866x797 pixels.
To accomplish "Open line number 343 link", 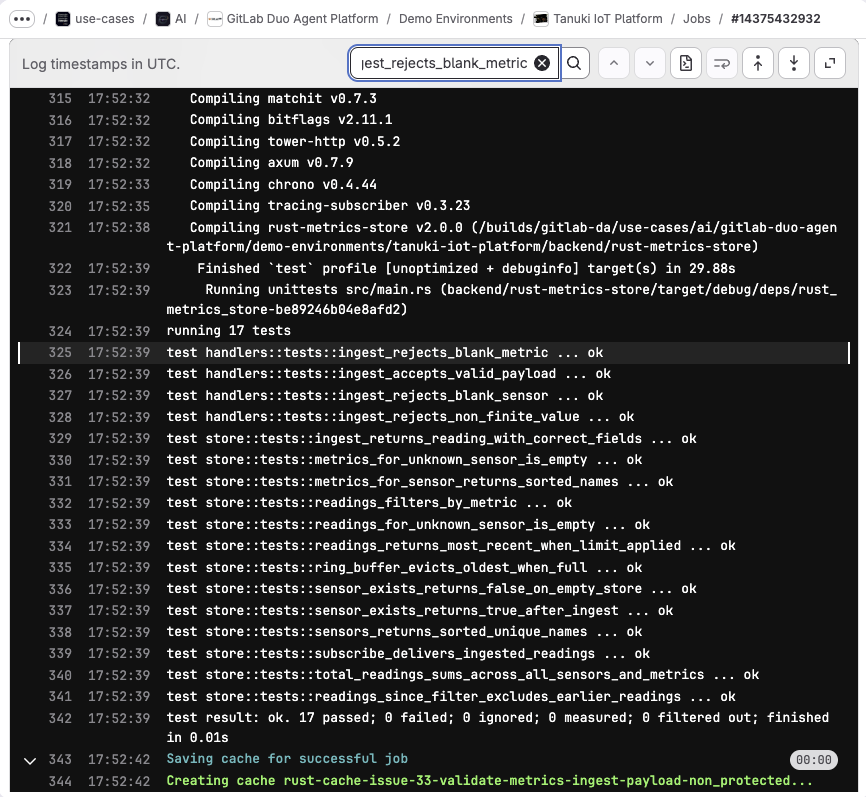I will click(x=60, y=759).
